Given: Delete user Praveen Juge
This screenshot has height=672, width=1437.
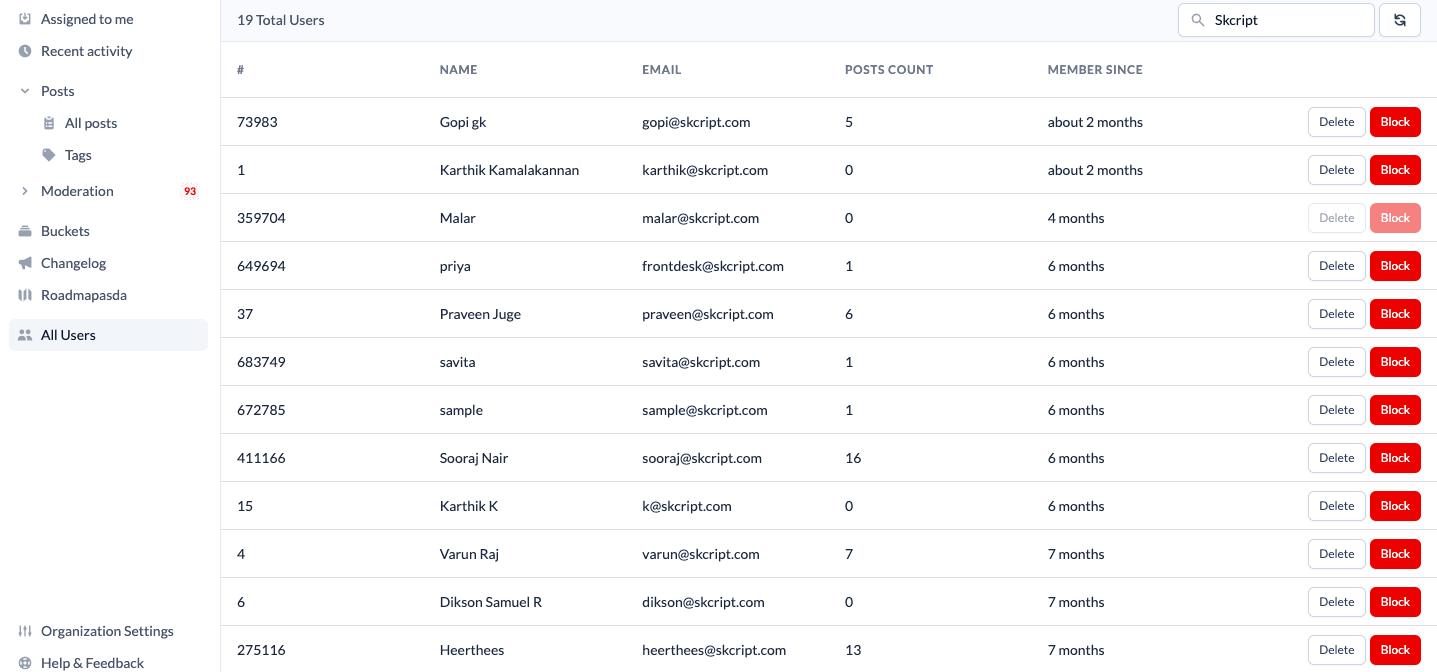Looking at the screenshot, I should coord(1336,314).
